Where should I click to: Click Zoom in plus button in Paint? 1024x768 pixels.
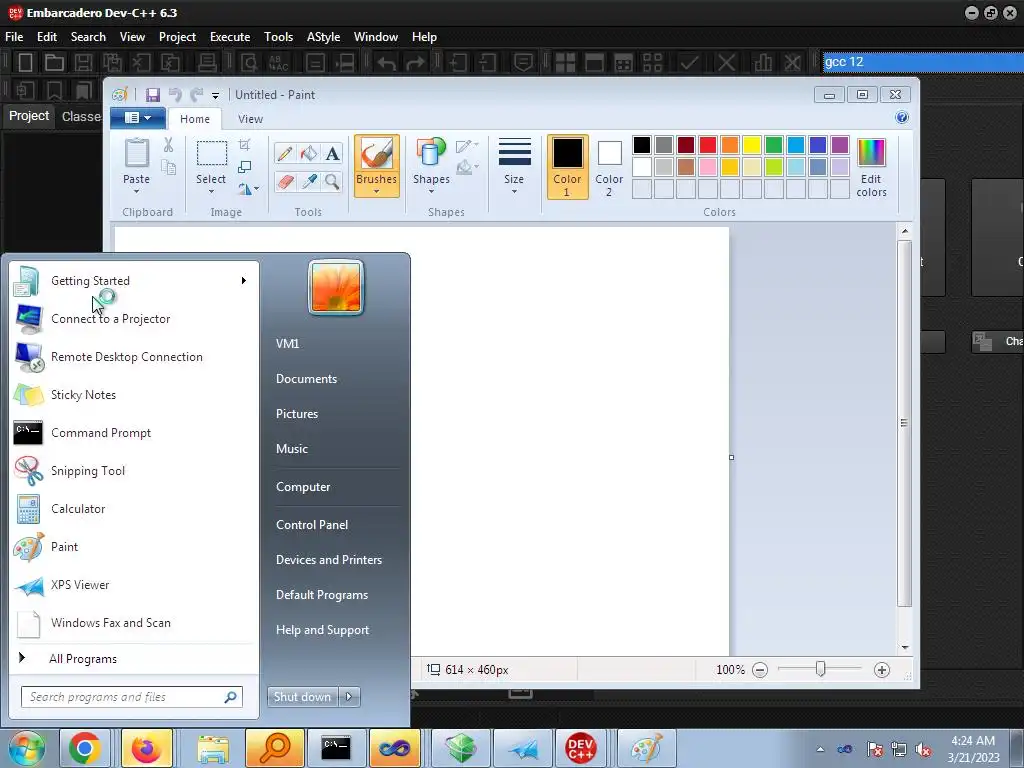coord(882,670)
